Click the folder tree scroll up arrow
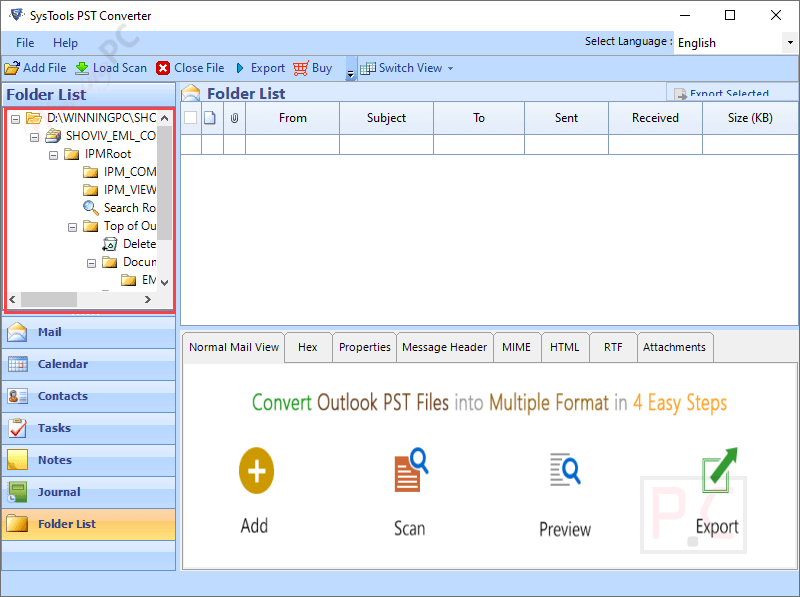 point(164,118)
